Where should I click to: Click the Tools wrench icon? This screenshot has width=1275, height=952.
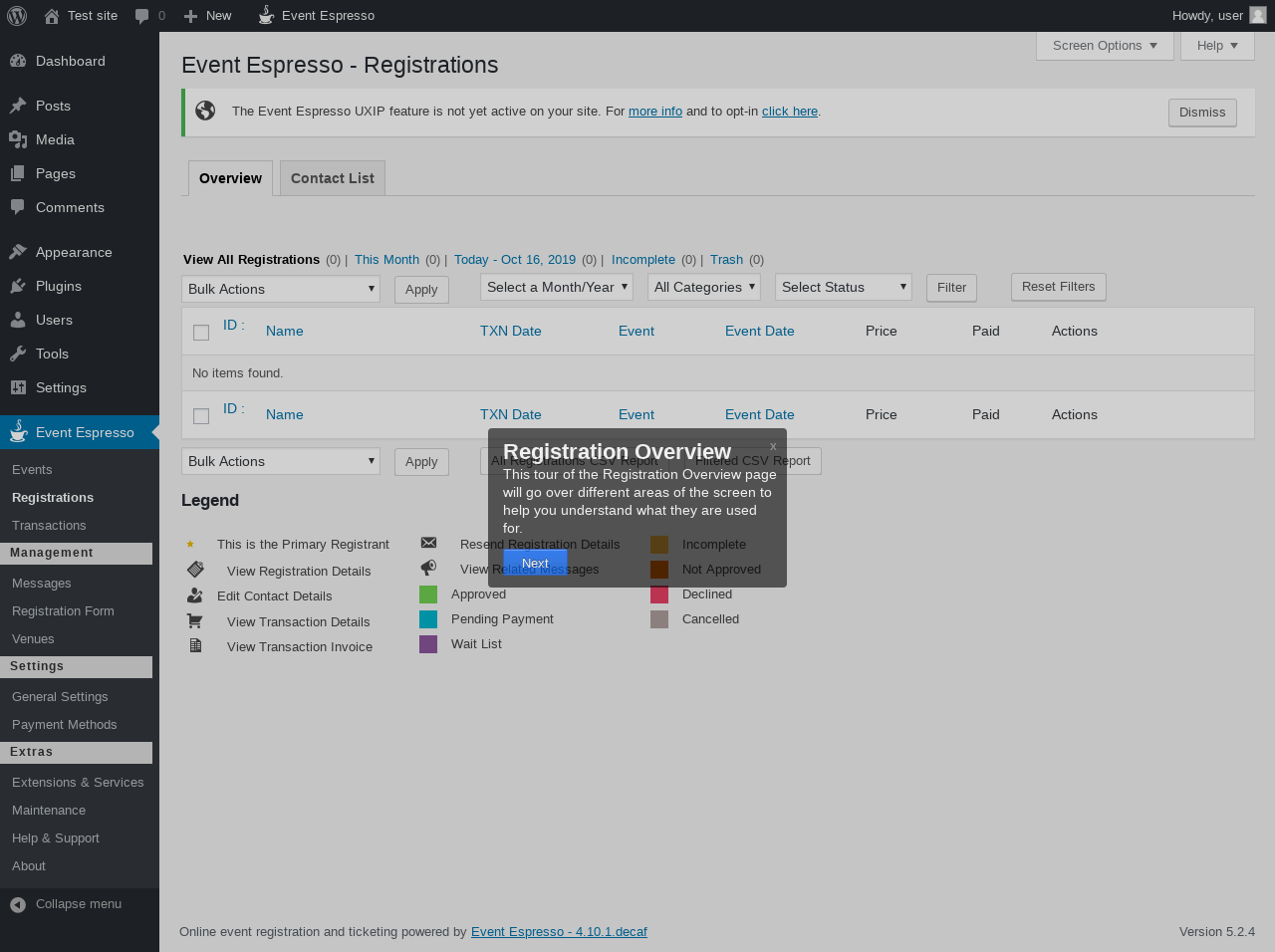click(18, 354)
